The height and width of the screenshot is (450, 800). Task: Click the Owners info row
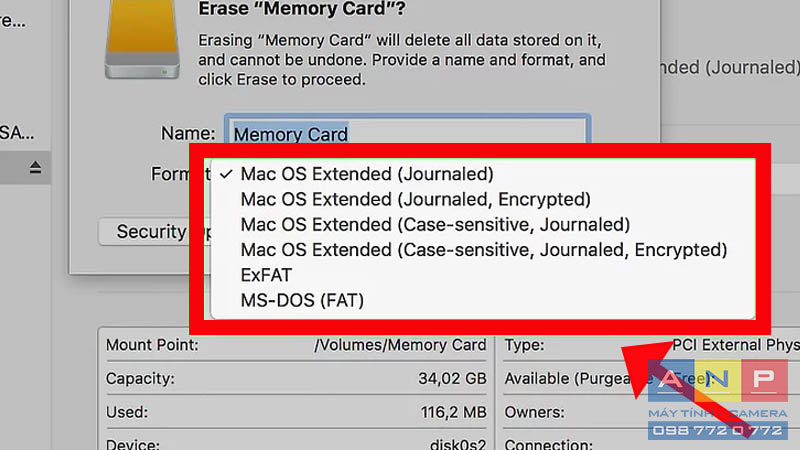point(652,412)
